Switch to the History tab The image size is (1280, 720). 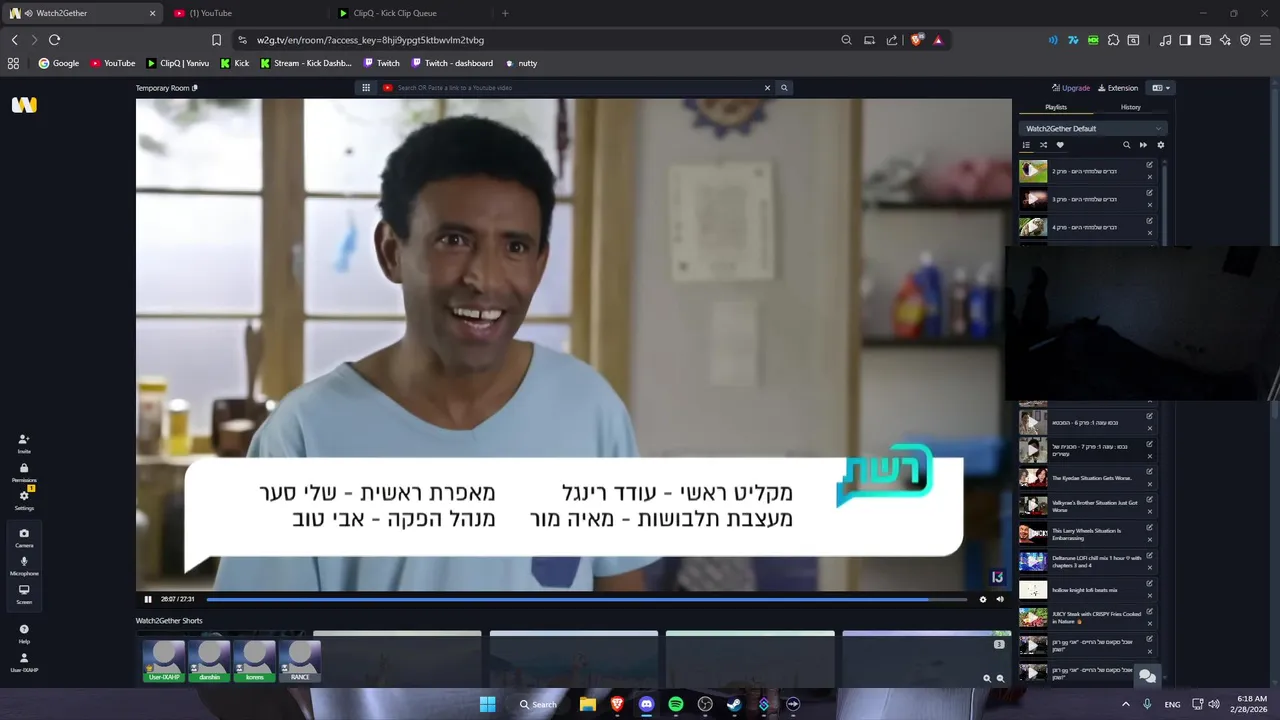pos(1130,107)
